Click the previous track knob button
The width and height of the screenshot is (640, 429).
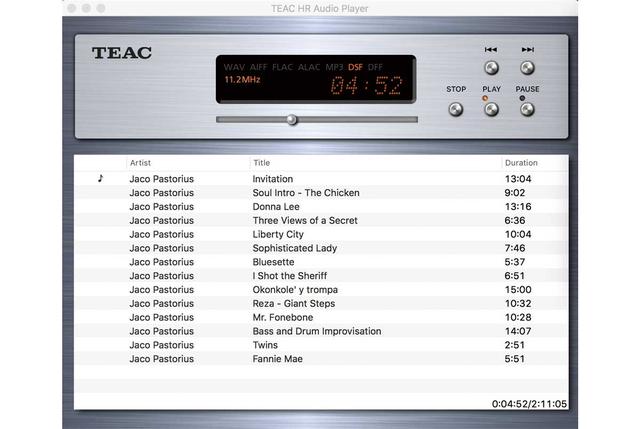[491, 68]
